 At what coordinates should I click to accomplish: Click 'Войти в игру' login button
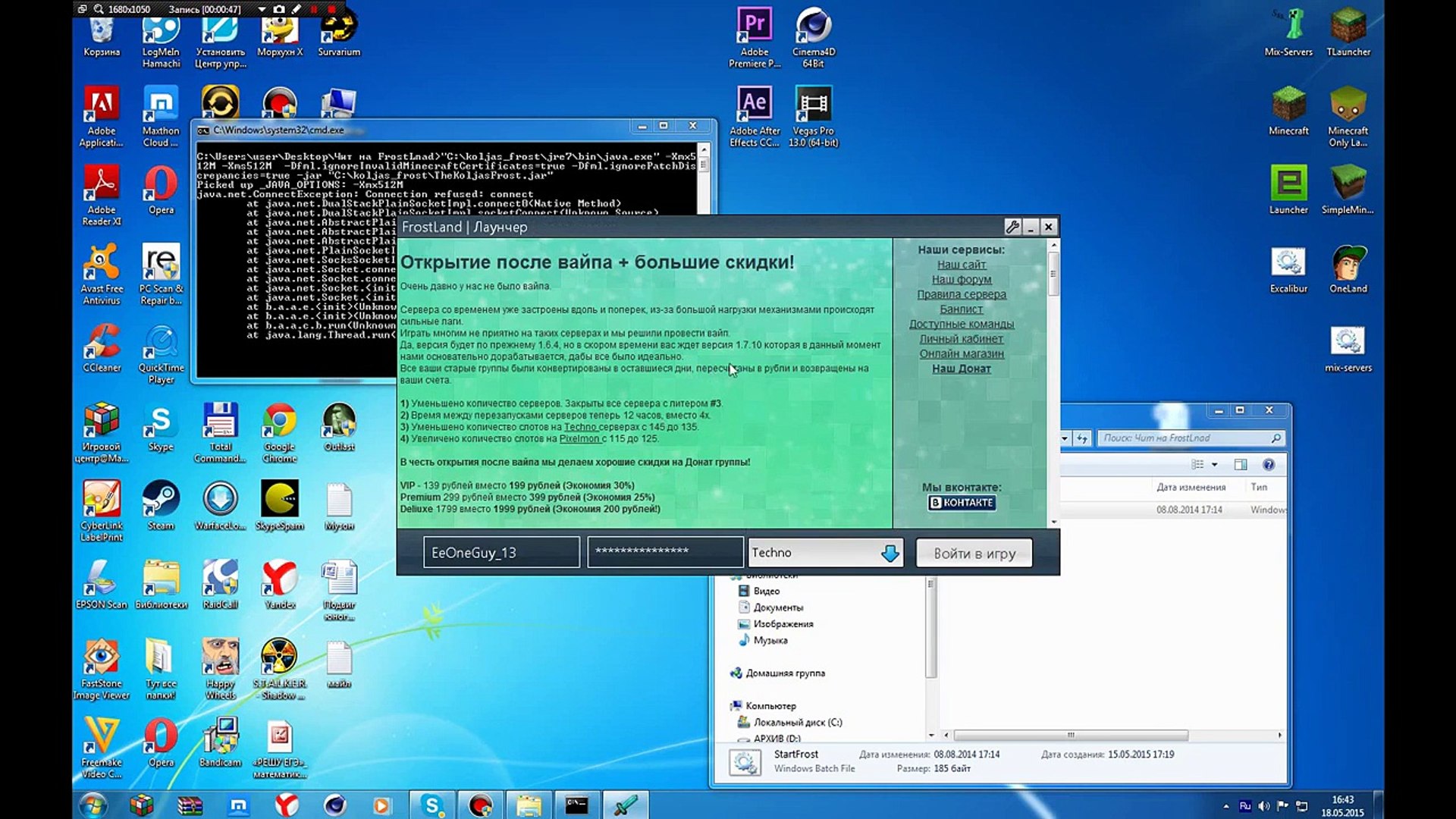[x=974, y=553]
